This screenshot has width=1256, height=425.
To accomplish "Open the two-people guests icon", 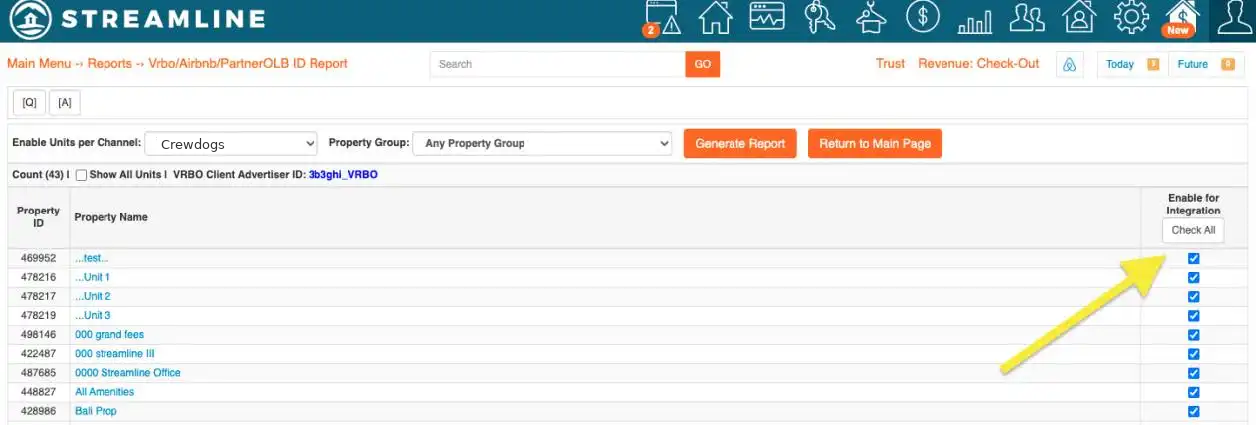I will (x=1027, y=18).
